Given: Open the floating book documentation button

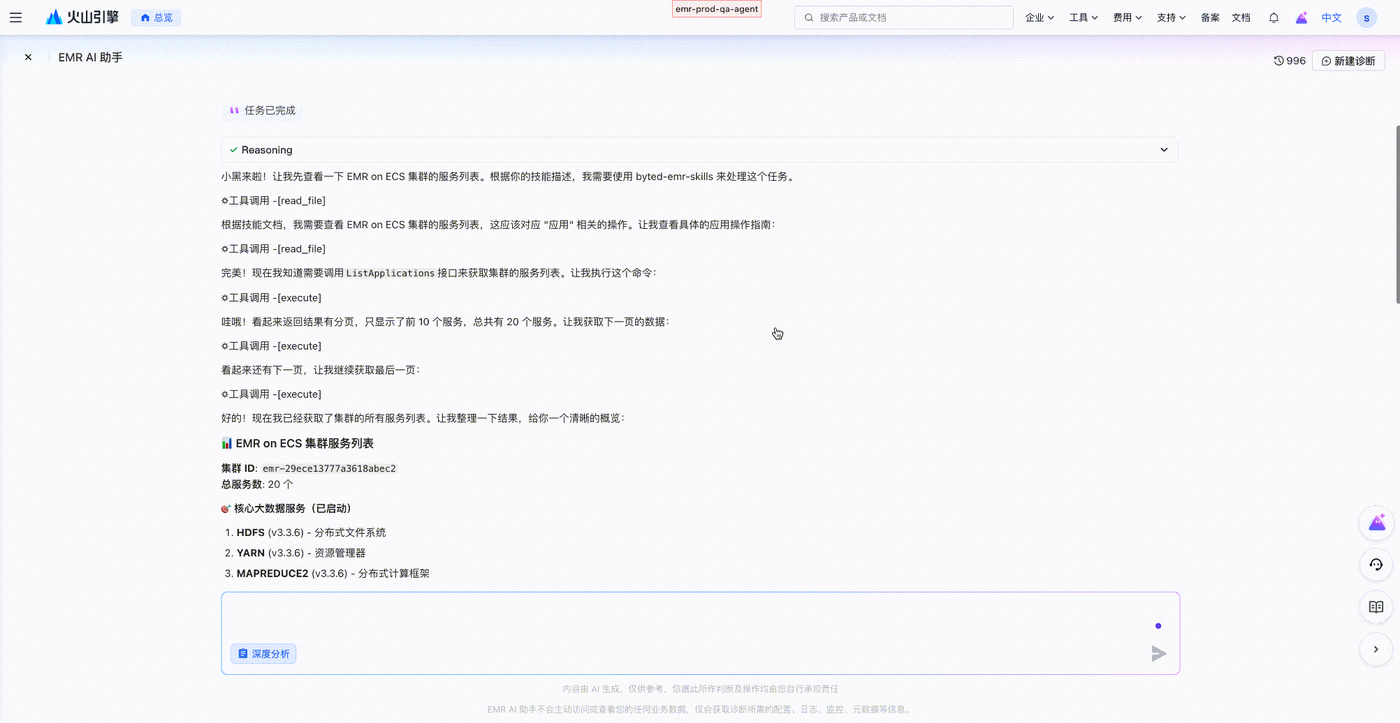Looking at the screenshot, I should [x=1376, y=607].
